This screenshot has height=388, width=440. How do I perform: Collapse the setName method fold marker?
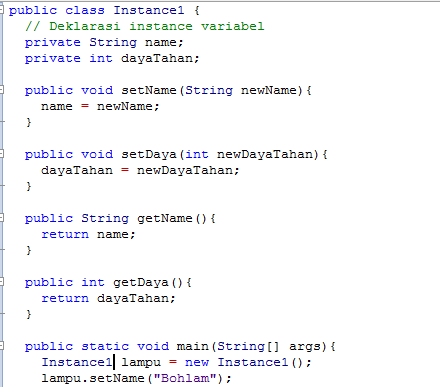pyautogui.click(x=1, y=90)
